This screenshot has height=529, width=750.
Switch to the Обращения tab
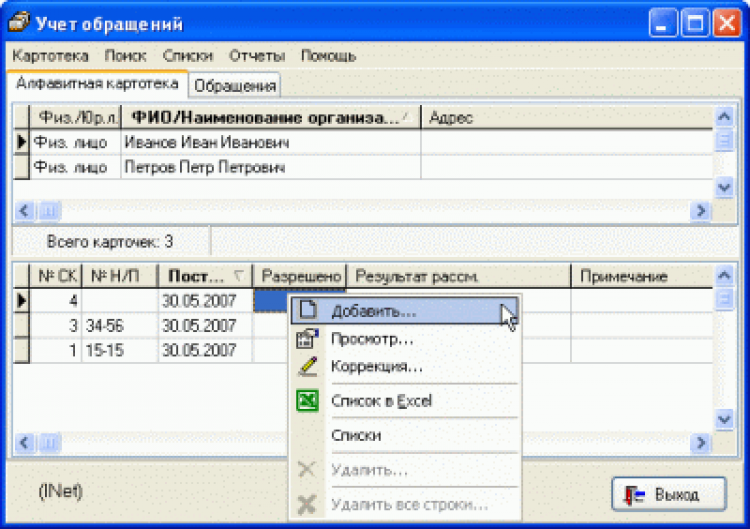click(236, 86)
